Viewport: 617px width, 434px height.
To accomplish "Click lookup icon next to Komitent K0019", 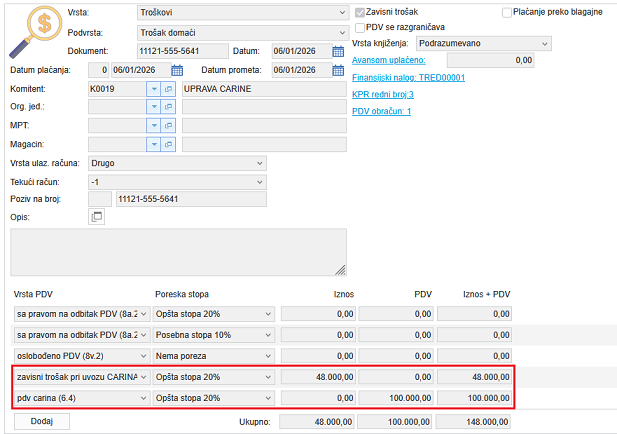I will point(169,89).
